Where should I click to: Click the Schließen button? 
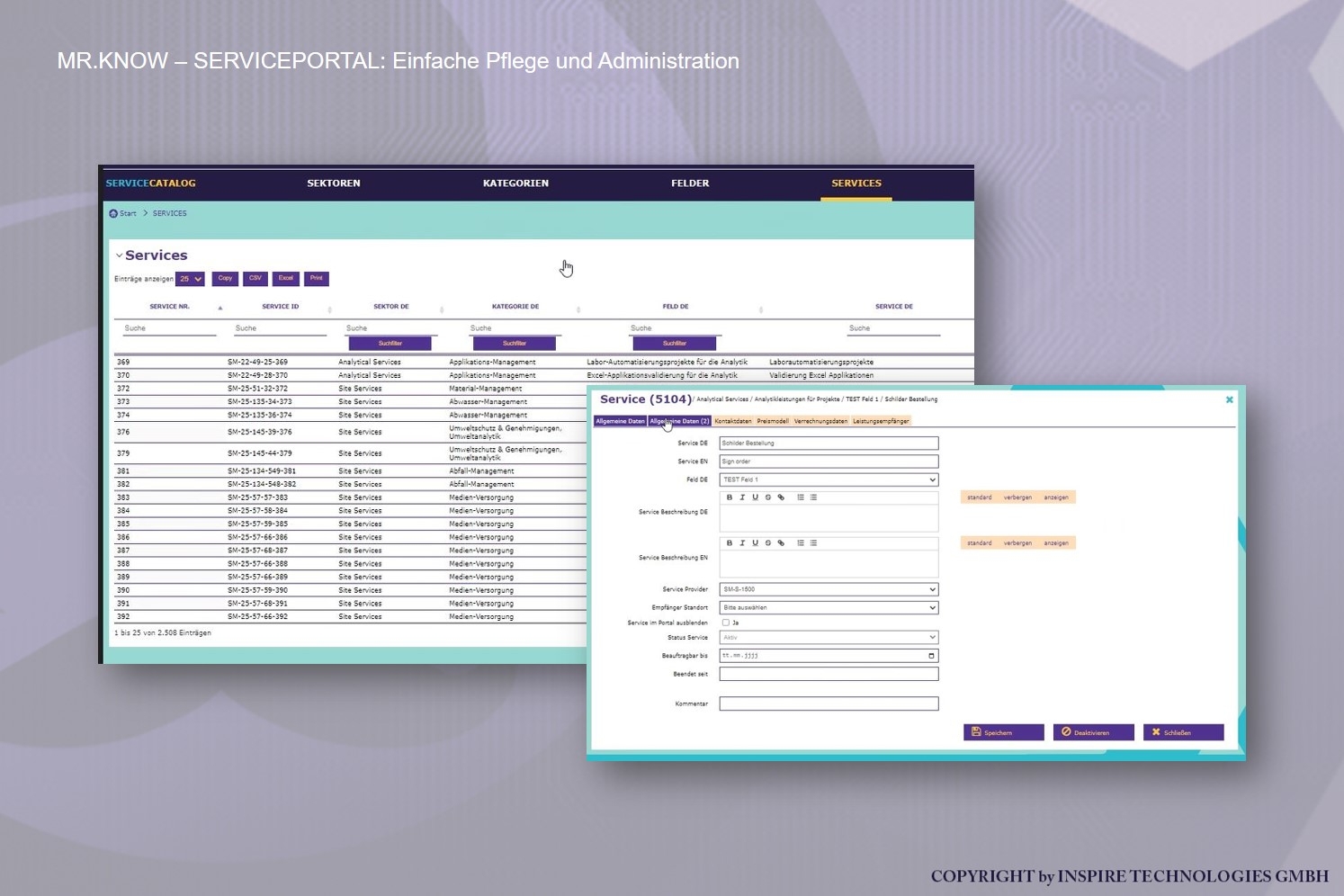1184,732
